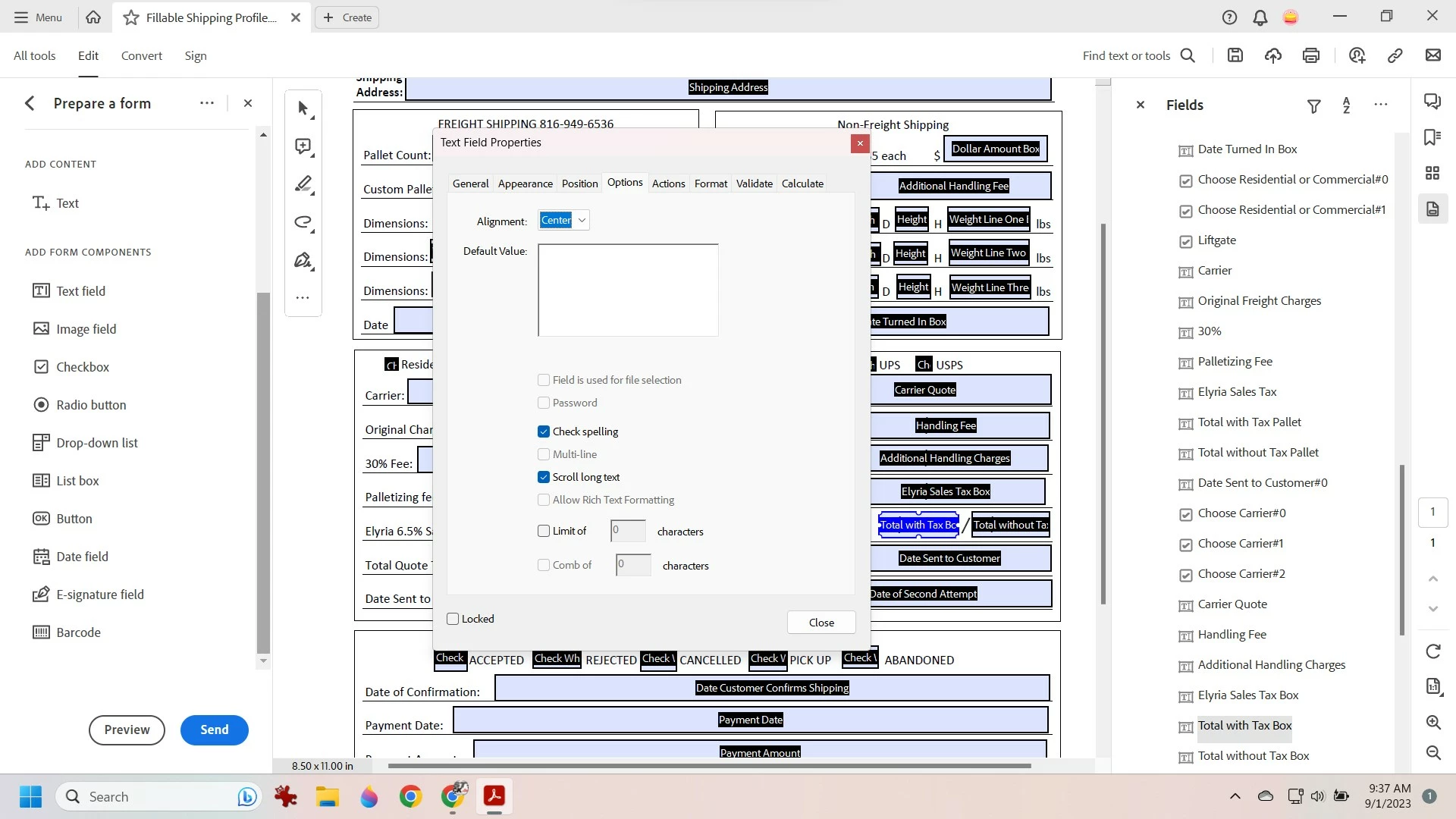
Task: Disable Scroll long text checkbox
Action: (x=544, y=477)
